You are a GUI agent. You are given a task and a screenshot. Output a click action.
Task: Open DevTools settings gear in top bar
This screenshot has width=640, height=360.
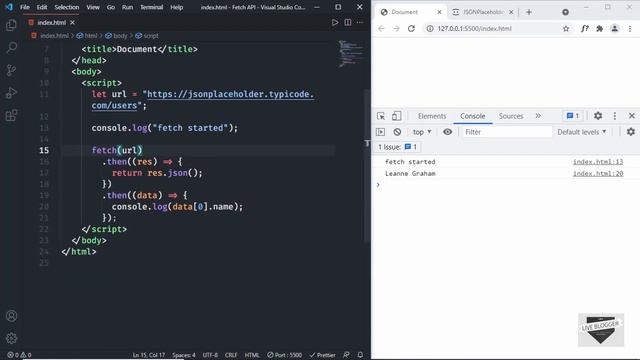pyautogui.click(x=598, y=116)
